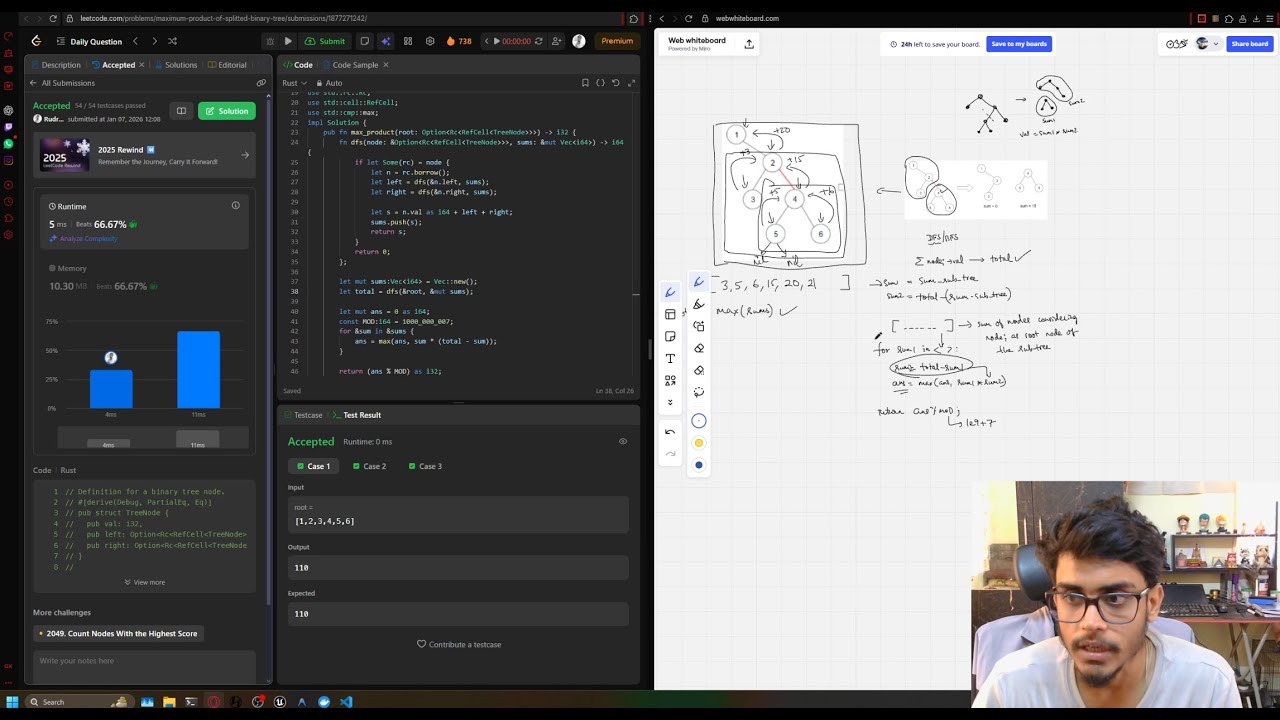This screenshot has height=720, width=1280.
Task: Expand the code editor to fullscreen
Action: 631,83
